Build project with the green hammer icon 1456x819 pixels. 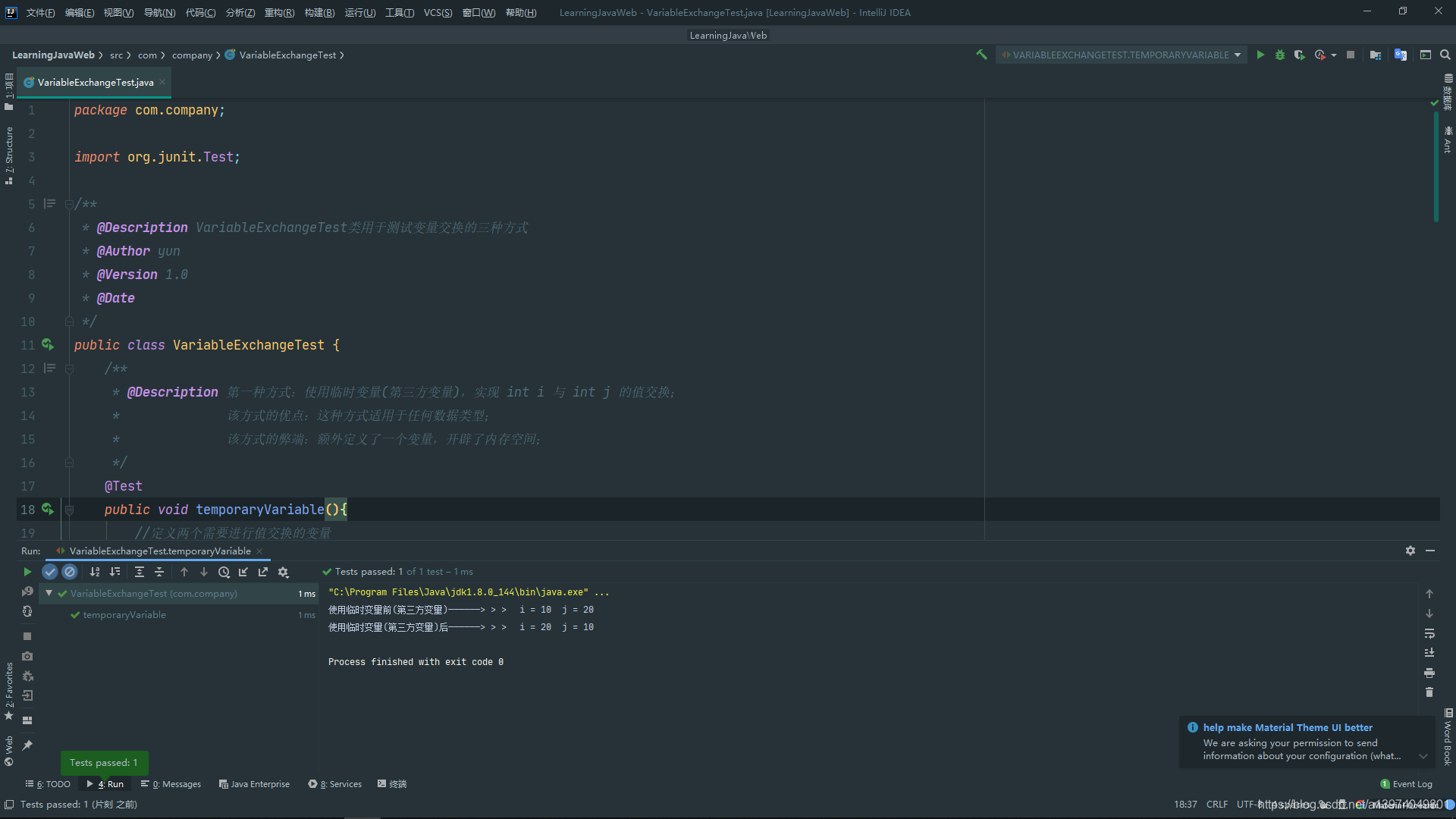[981, 55]
